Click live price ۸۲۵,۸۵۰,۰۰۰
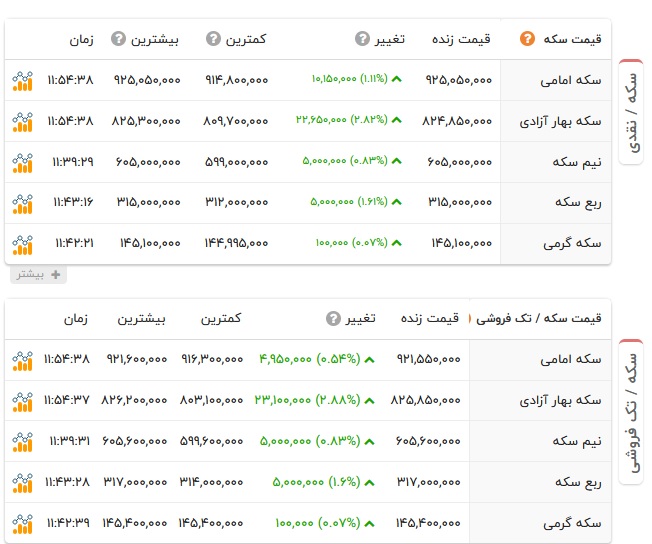The height and width of the screenshot is (544, 652). click(425, 400)
